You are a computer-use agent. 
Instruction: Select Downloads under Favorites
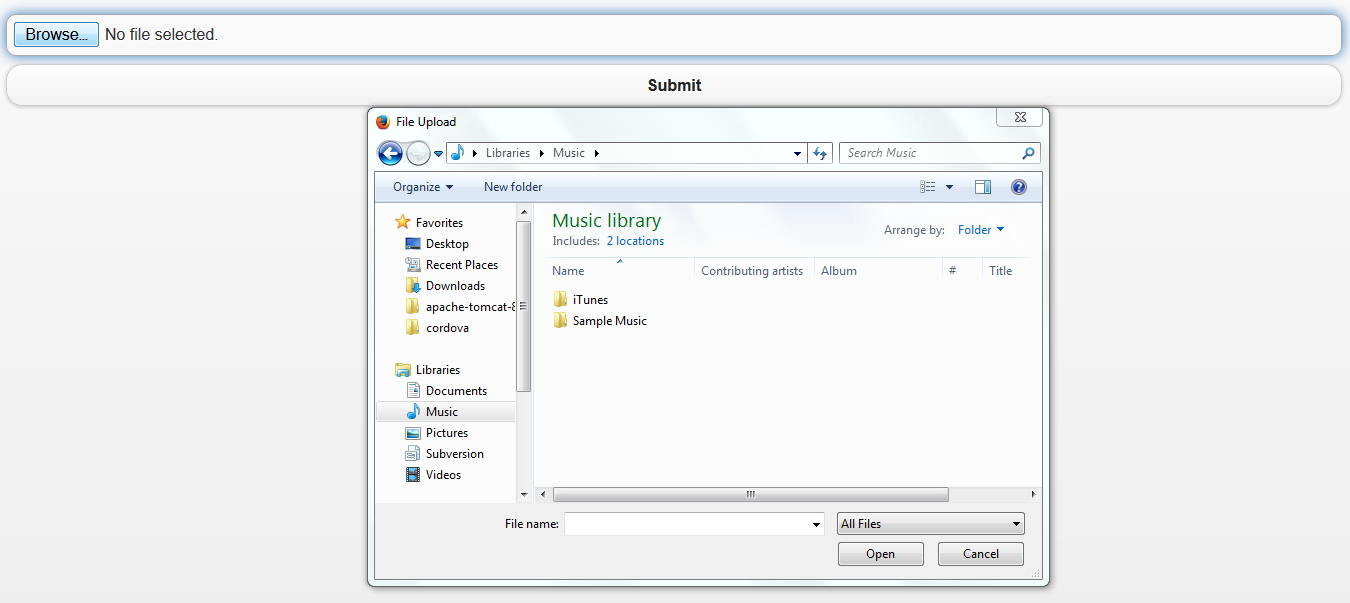pyautogui.click(x=454, y=286)
